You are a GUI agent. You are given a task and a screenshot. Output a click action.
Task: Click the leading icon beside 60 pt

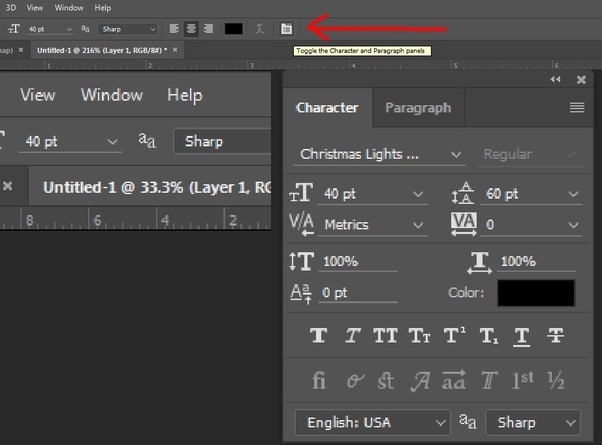point(462,193)
